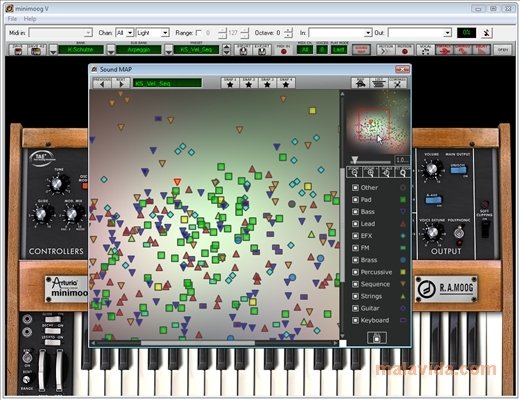Click the Snap 4 star button
The image size is (520, 400).
286,83
